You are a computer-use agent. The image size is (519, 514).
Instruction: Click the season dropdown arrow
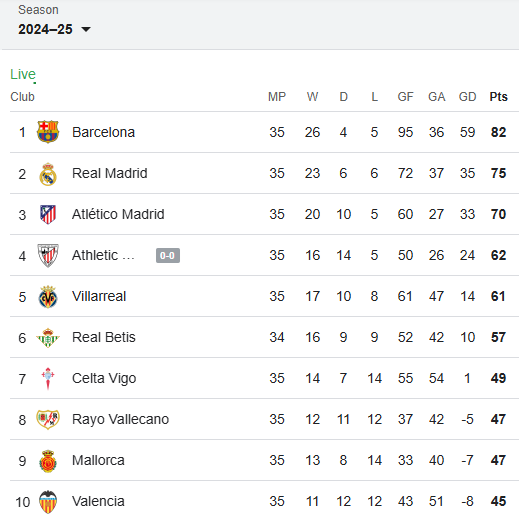pos(86,30)
